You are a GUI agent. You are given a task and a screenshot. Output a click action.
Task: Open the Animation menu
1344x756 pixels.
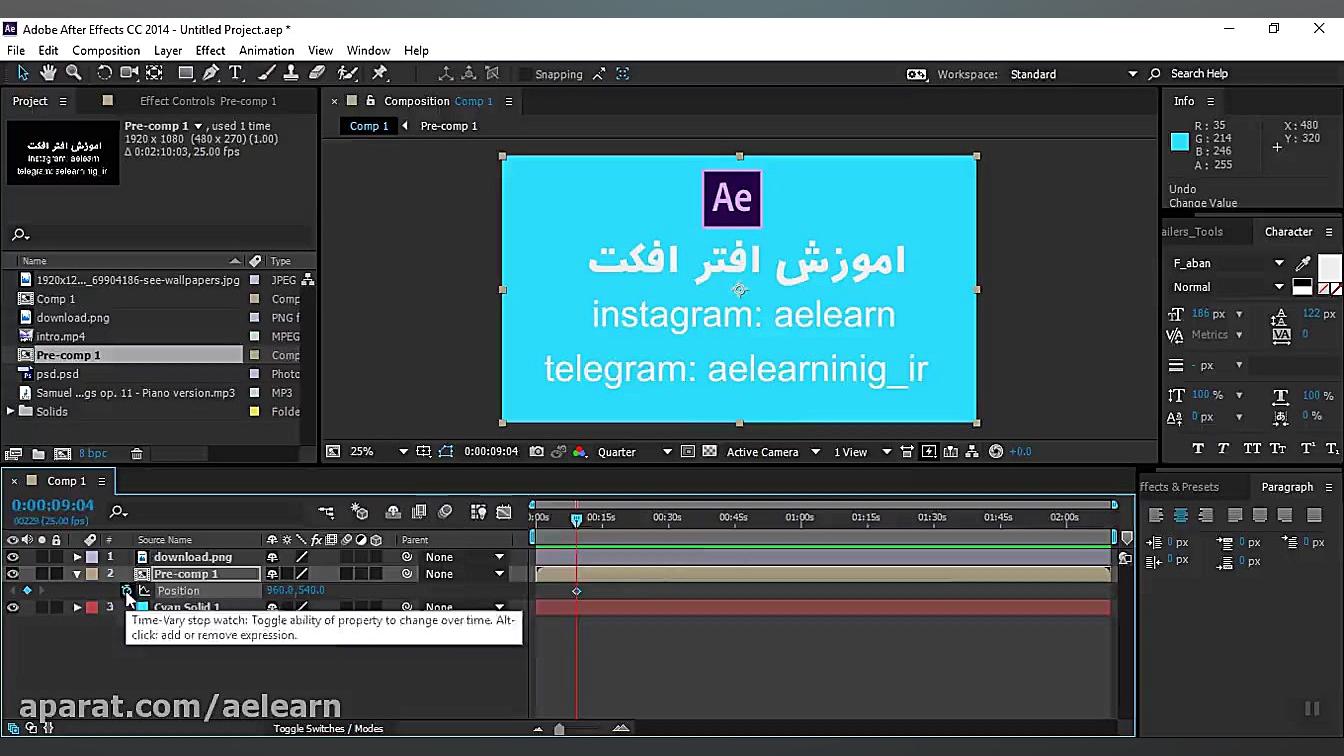(x=266, y=50)
